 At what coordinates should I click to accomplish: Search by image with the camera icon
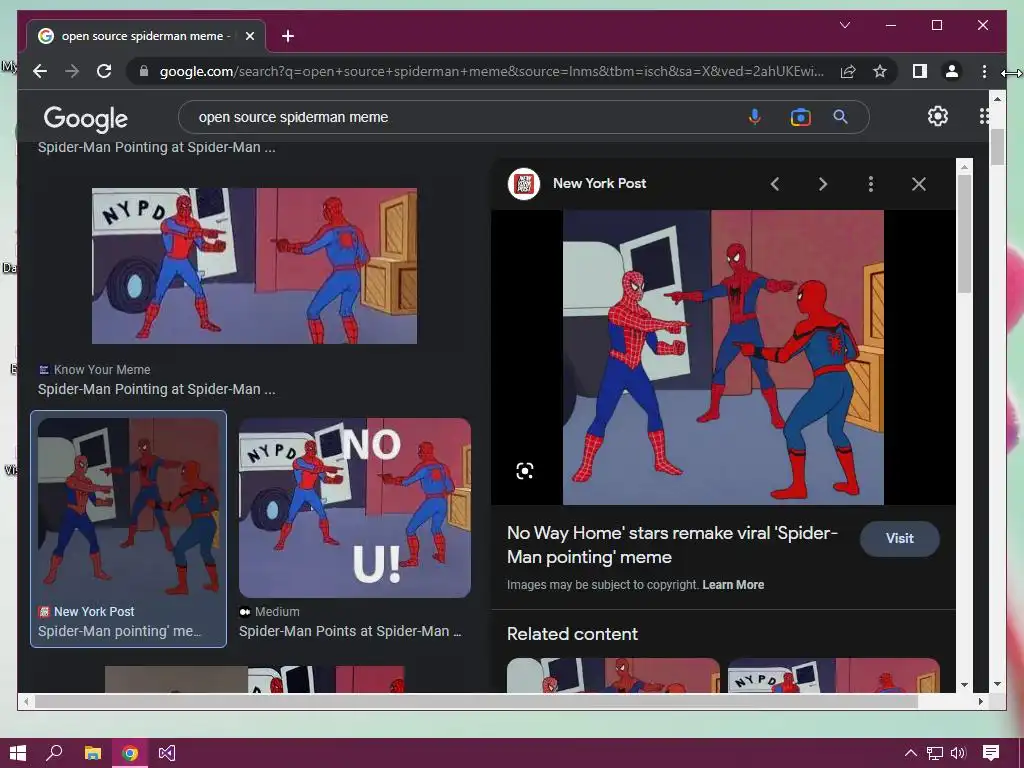click(x=801, y=117)
